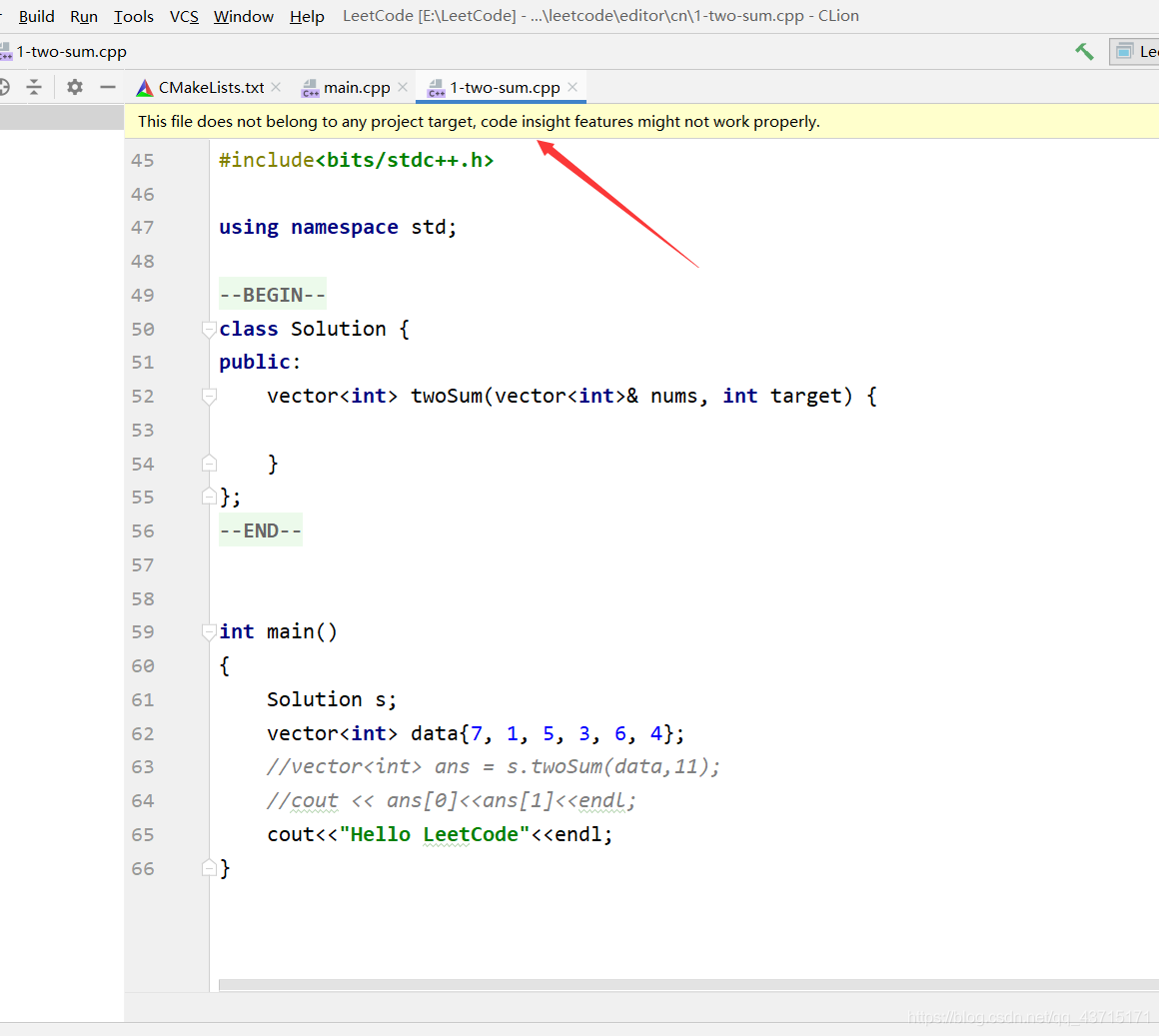Collapse the class Solution code block
The height and width of the screenshot is (1036, 1159).
point(209,329)
